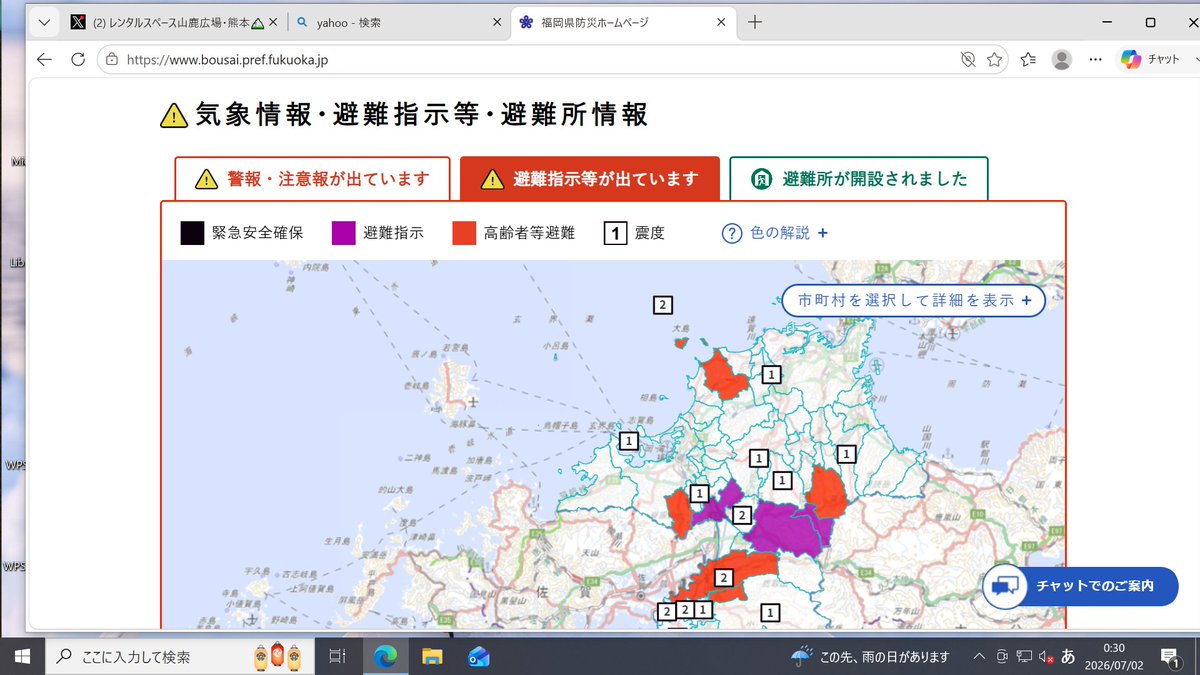Screen dimensions: 1200x675
Task: Click the northern red 高齢者等避難 region
Action: [724, 377]
